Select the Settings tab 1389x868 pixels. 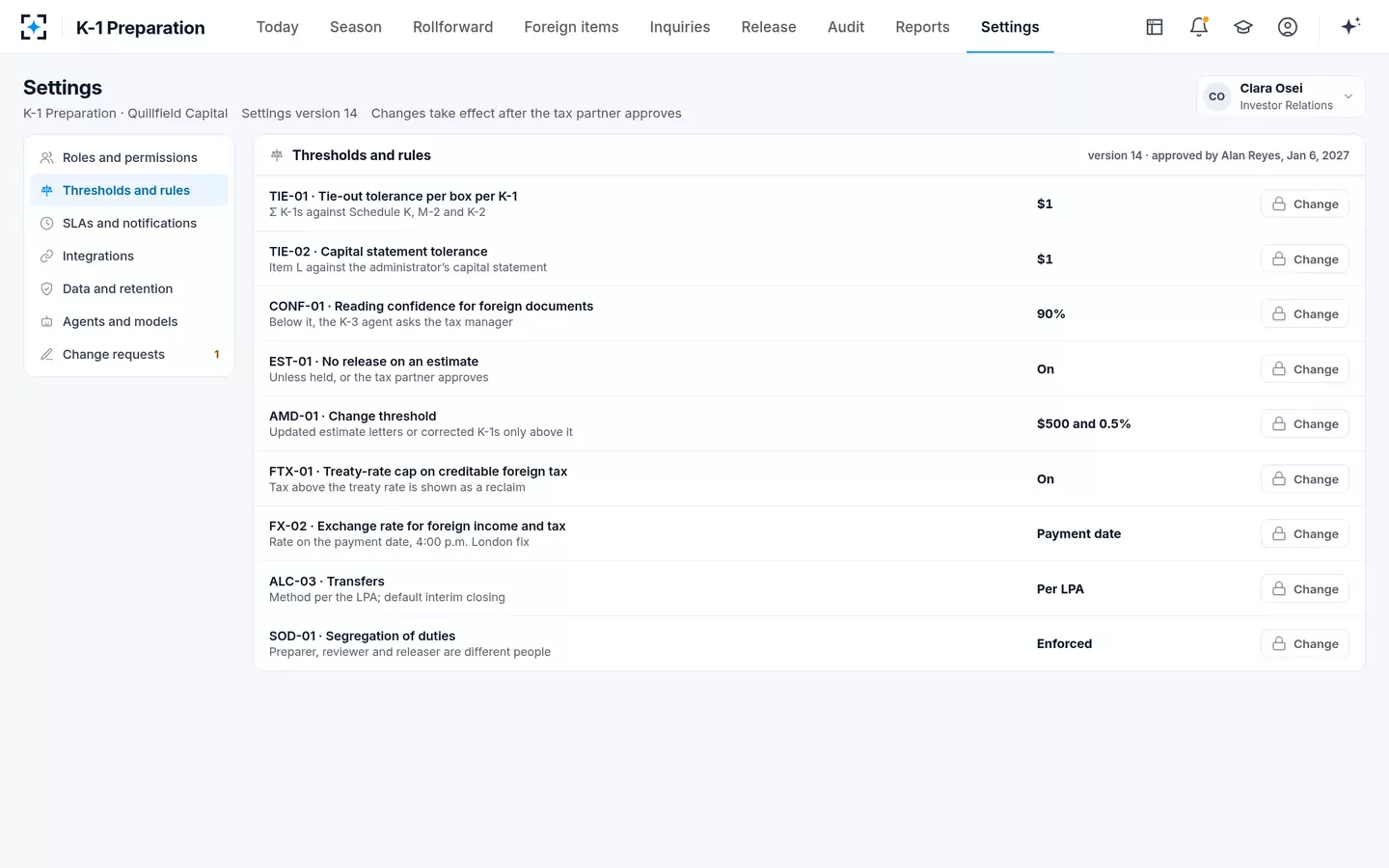click(1010, 27)
